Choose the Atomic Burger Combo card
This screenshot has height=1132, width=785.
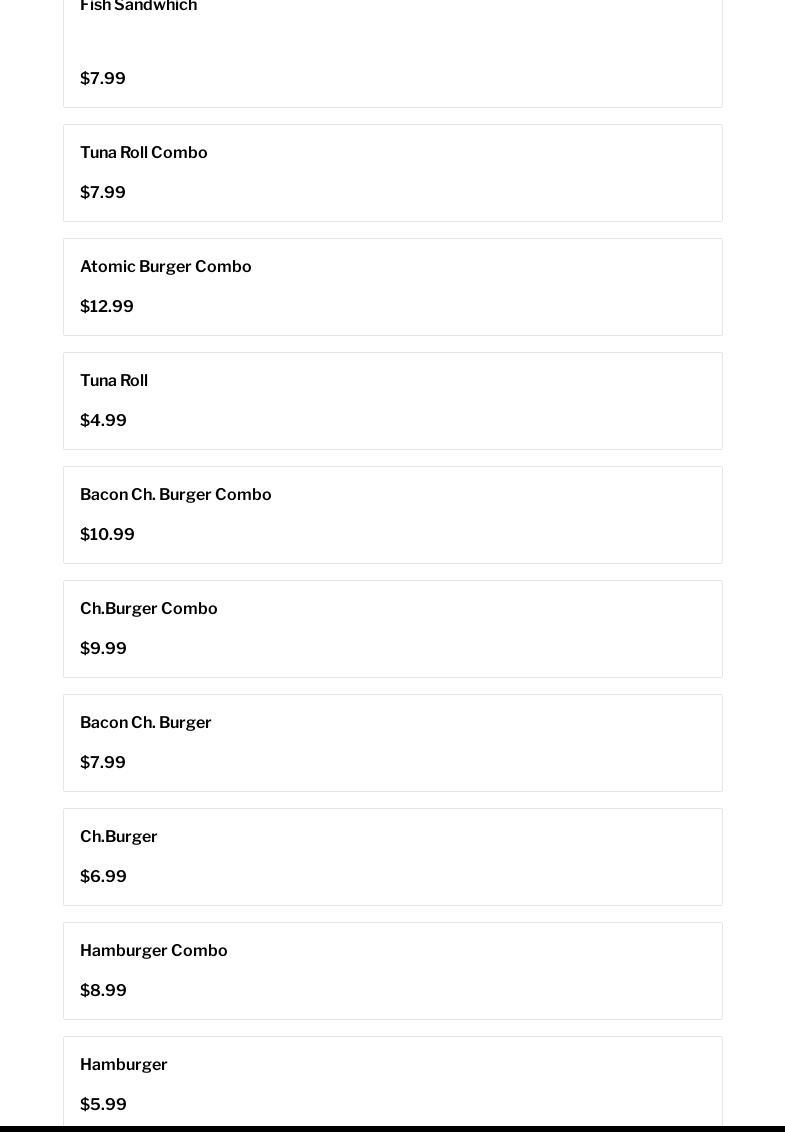pyautogui.click(x=392, y=287)
